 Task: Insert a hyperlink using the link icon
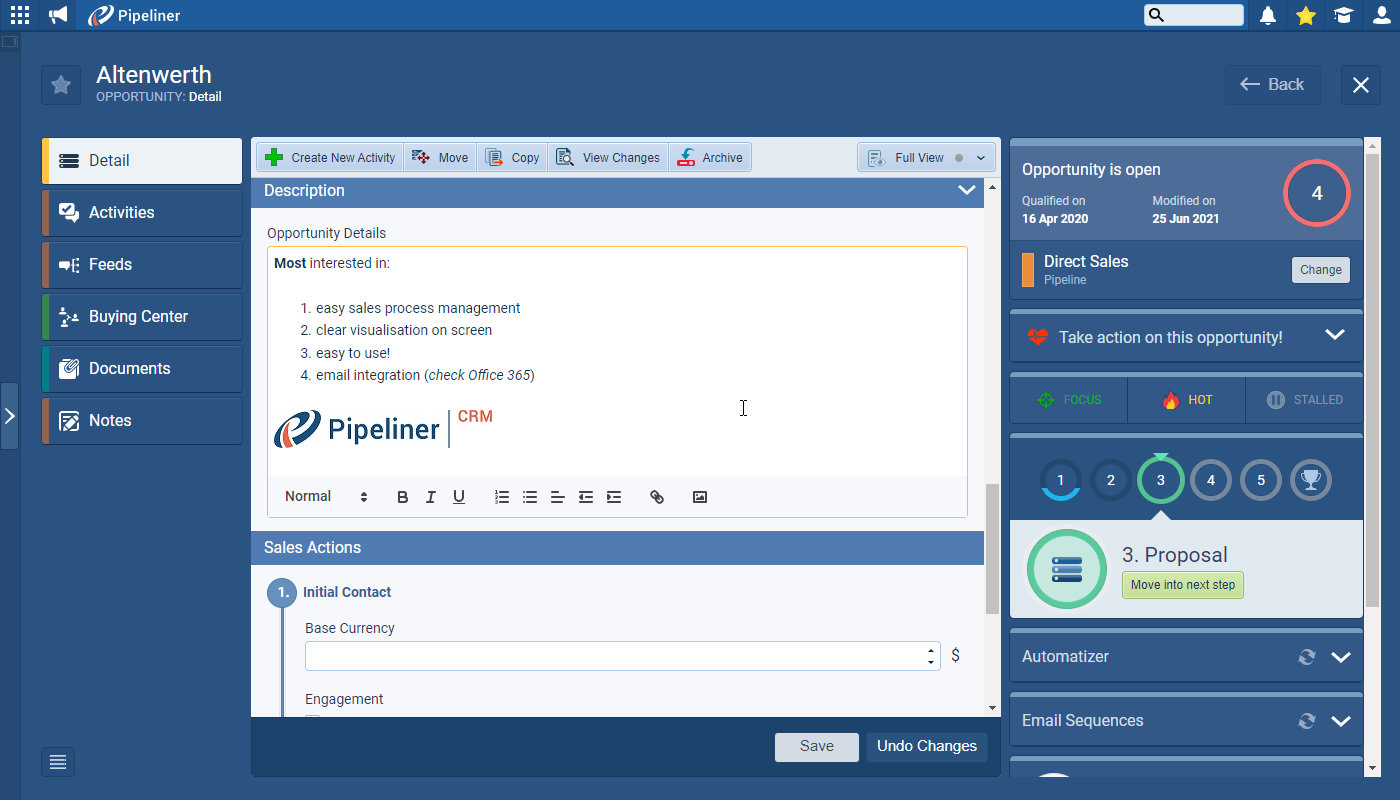pyautogui.click(x=657, y=496)
